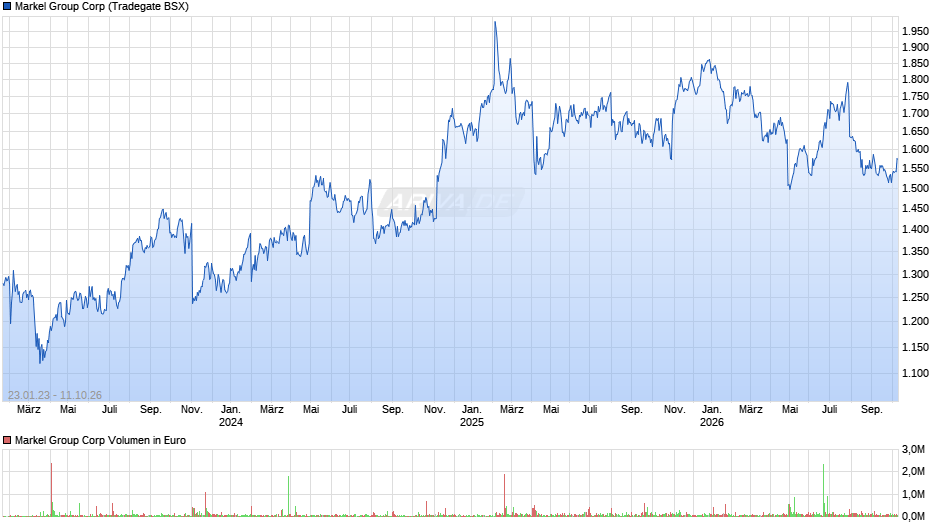Click the 'Jan.' label above 2024

coord(231,409)
